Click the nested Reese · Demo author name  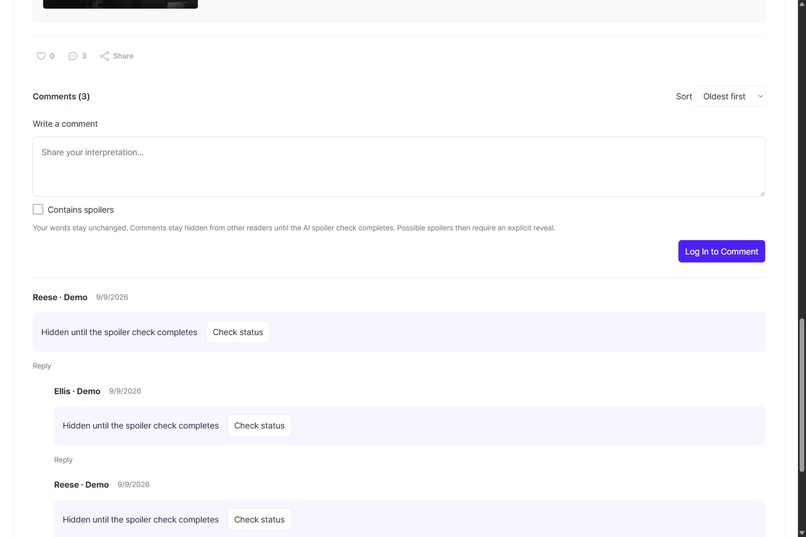coord(81,485)
